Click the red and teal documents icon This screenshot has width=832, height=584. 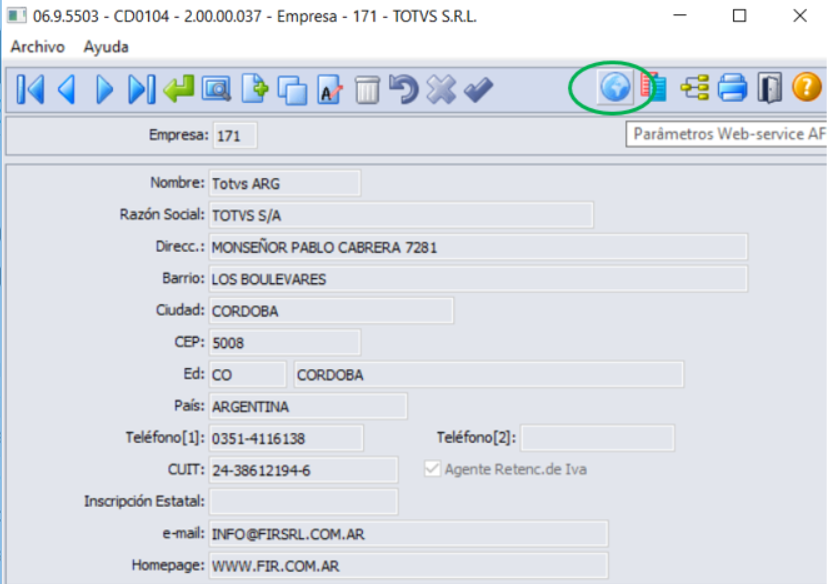654,87
